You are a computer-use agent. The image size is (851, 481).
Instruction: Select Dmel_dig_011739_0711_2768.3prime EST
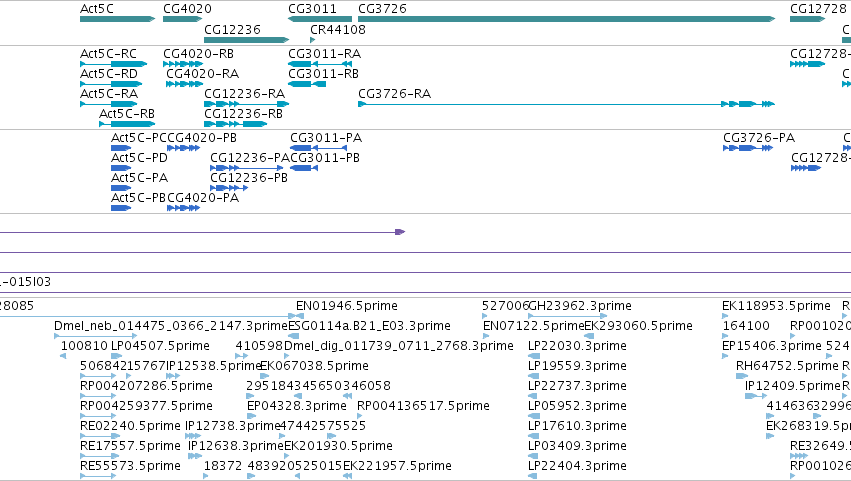399,346
